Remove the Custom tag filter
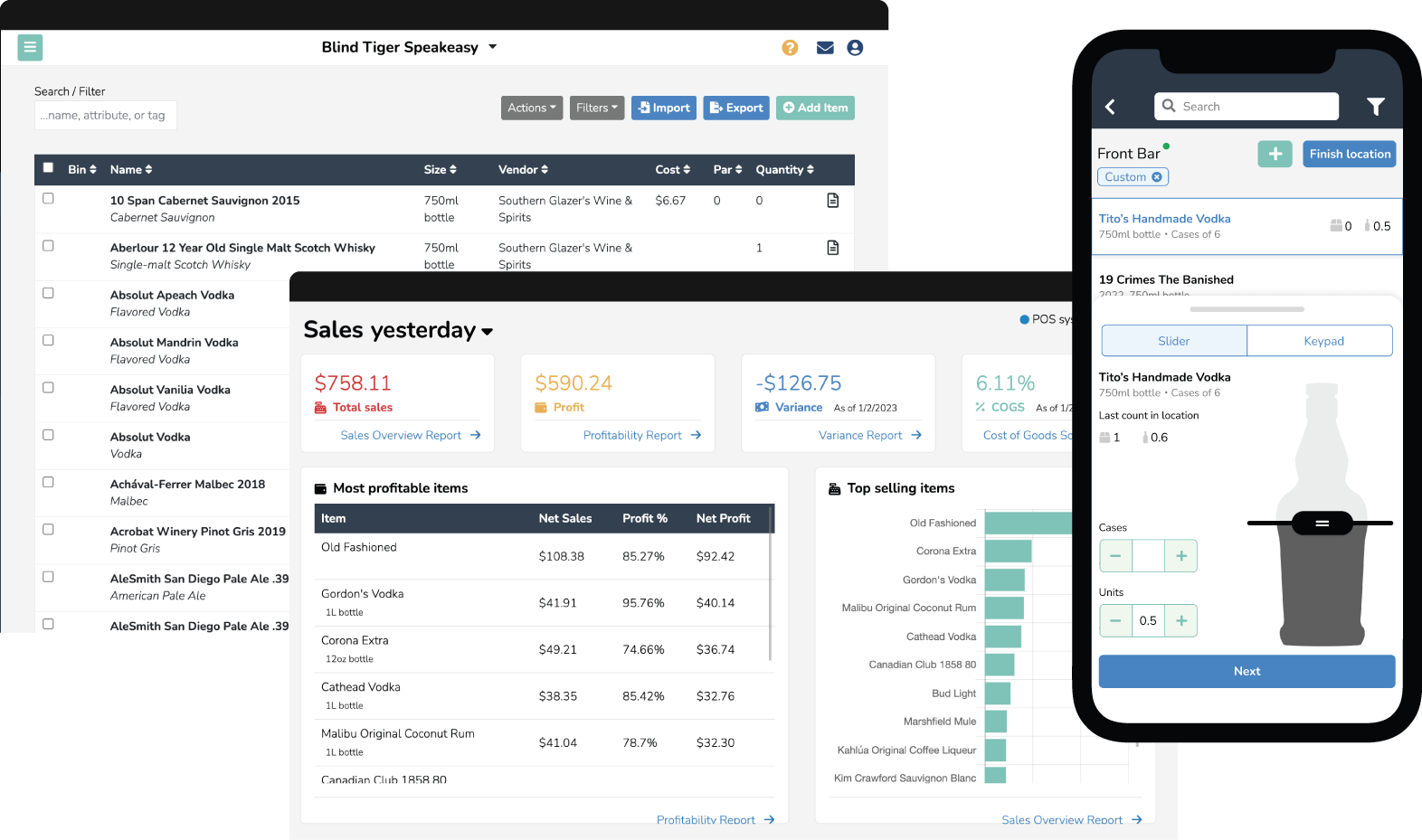The image size is (1422, 840). [1157, 177]
